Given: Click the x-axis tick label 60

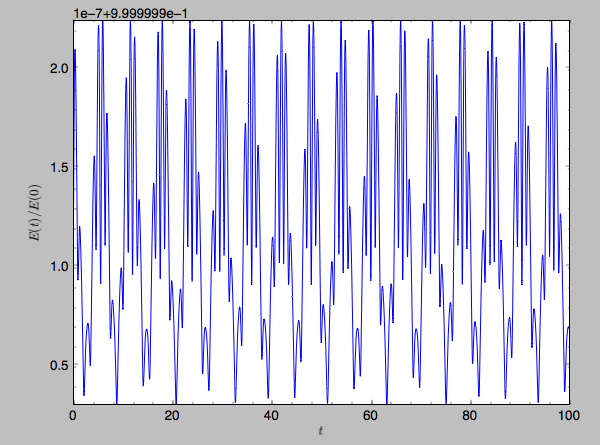Looking at the screenshot, I should [x=370, y=416].
